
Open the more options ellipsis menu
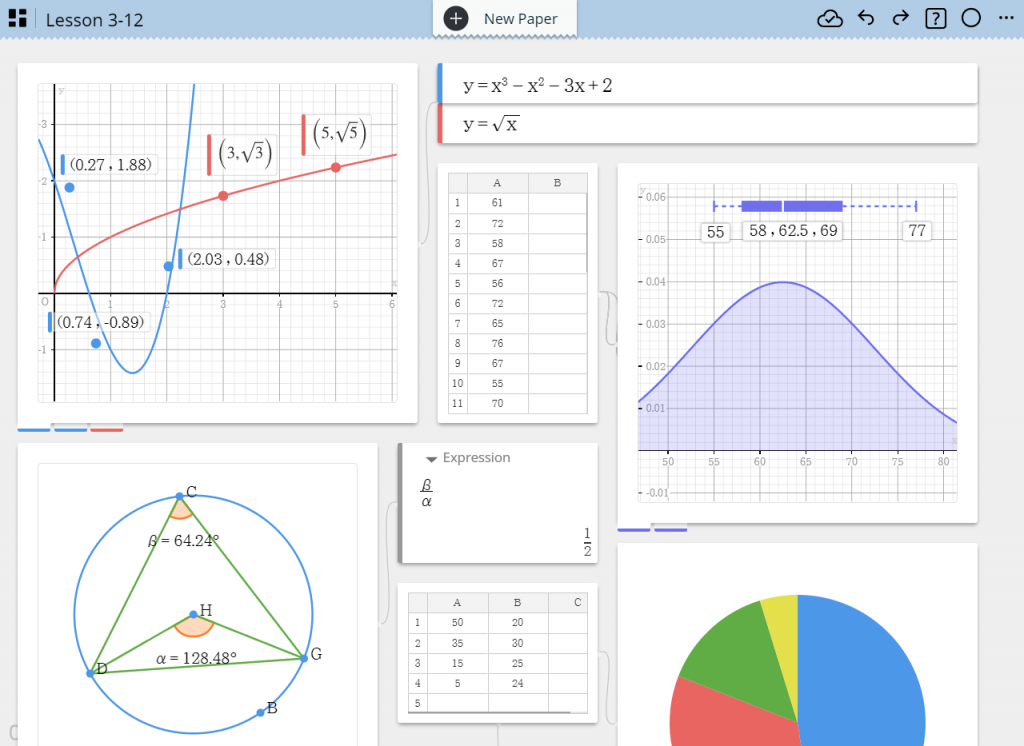1004,19
